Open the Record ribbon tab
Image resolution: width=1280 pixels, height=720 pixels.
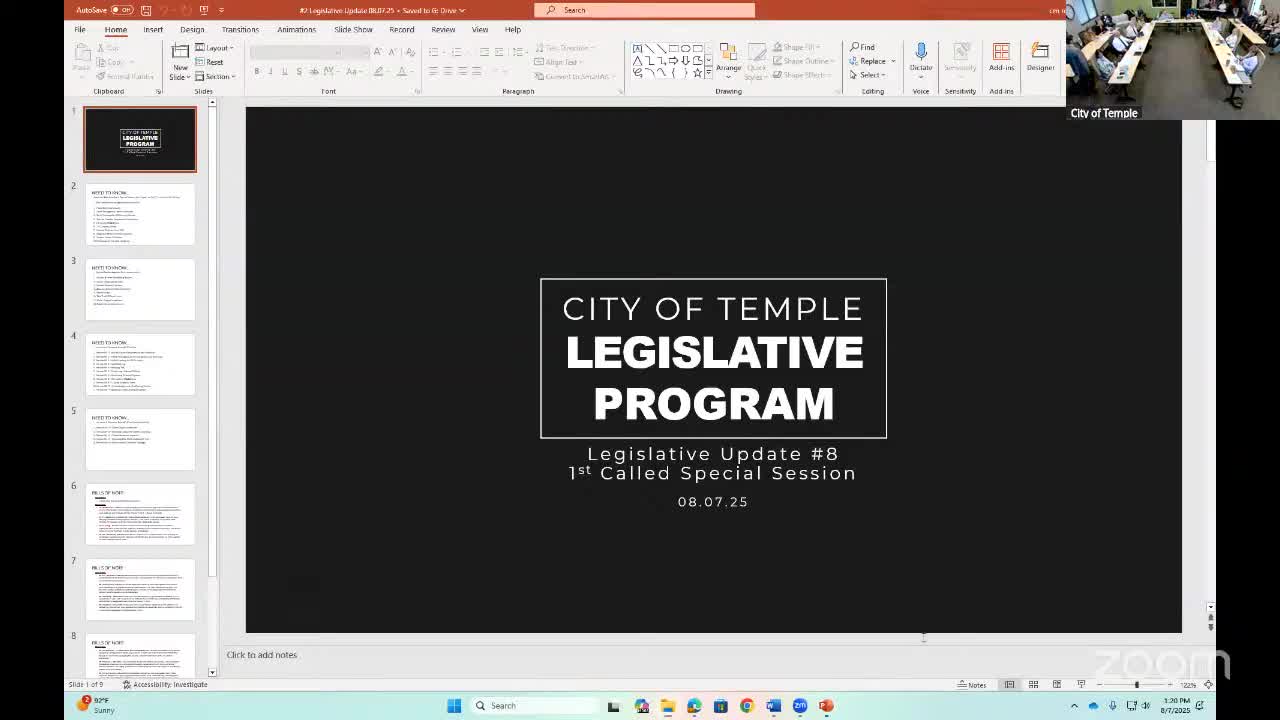(x=402, y=29)
